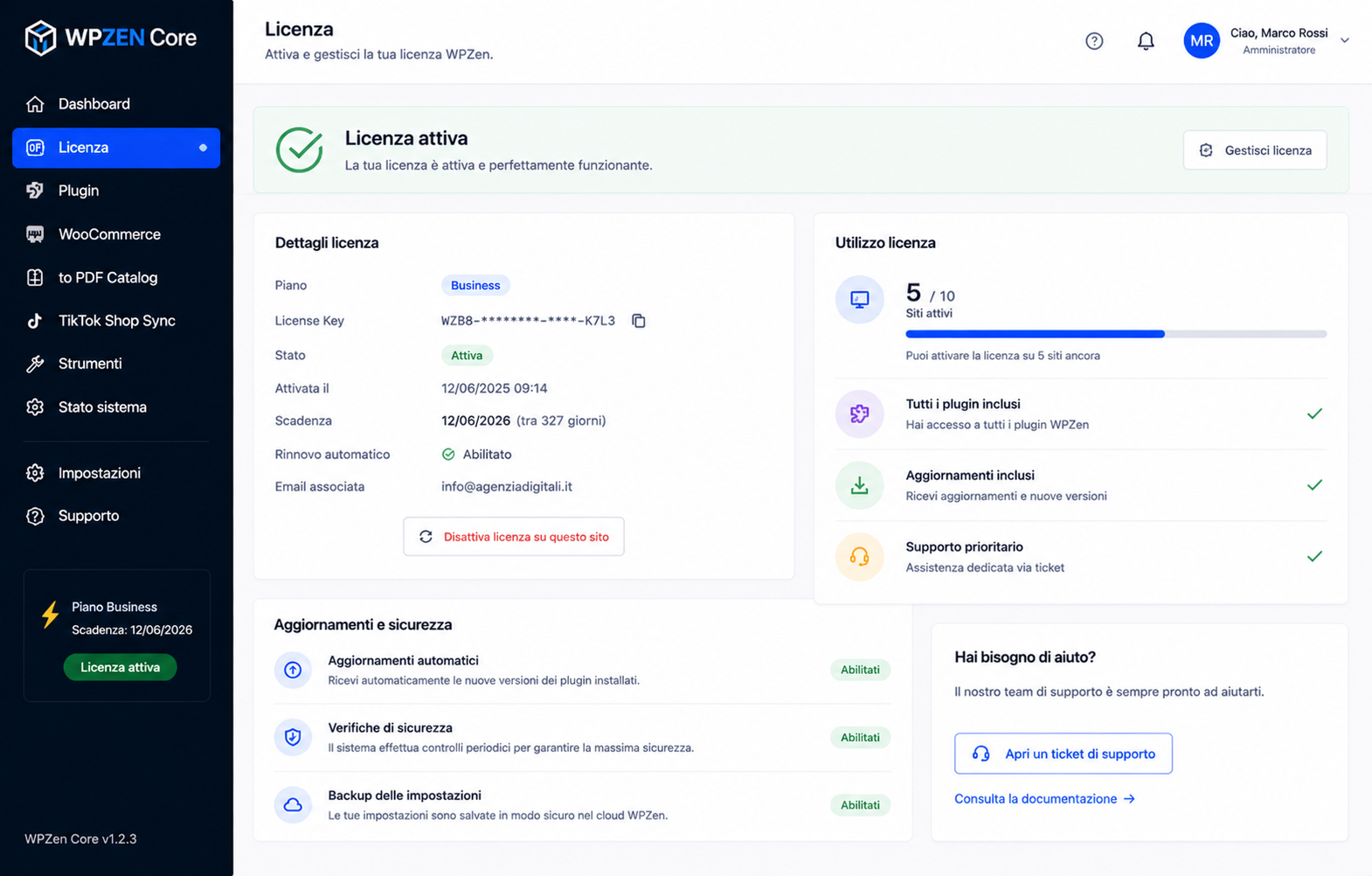The image size is (1372, 876).
Task: Click the green Attiva status badge
Action: (x=467, y=356)
